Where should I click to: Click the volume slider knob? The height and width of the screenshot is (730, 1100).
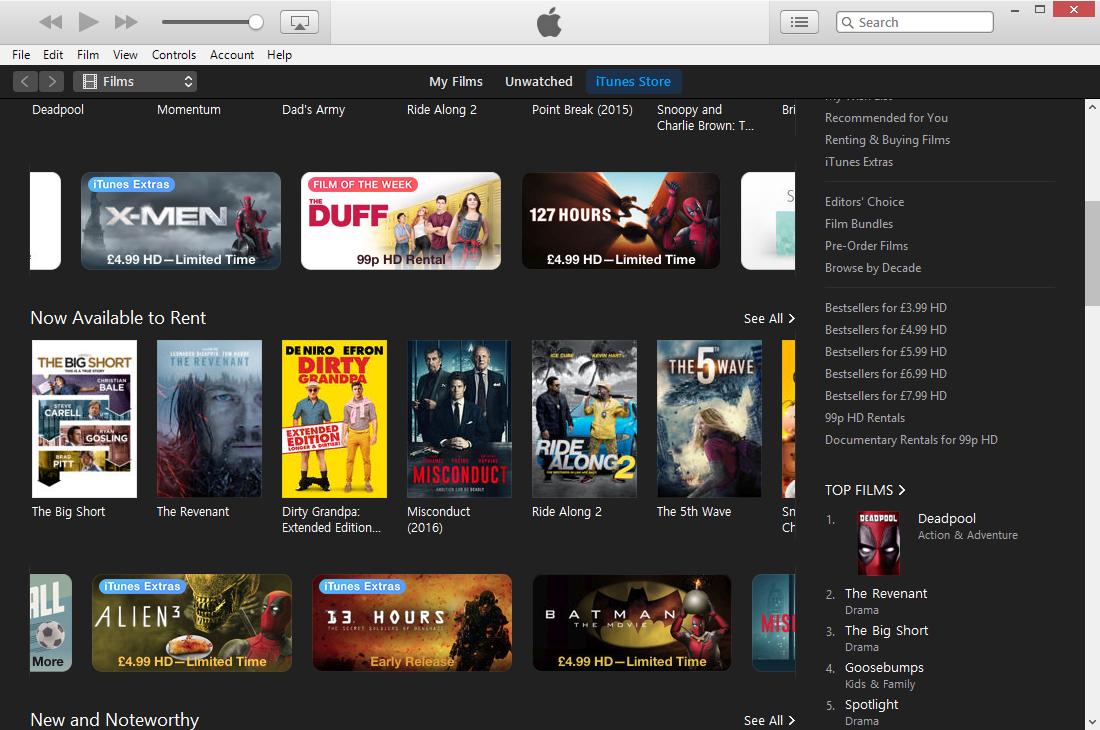tap(256, 22)
